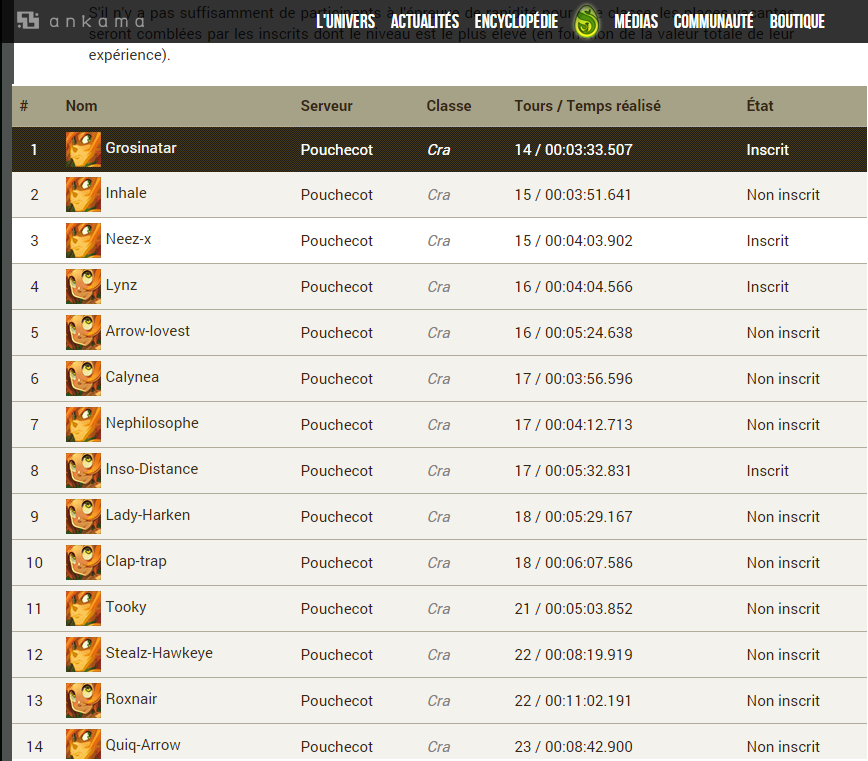
Task: Open Tooky's character profile link
Action: (126, 607)
